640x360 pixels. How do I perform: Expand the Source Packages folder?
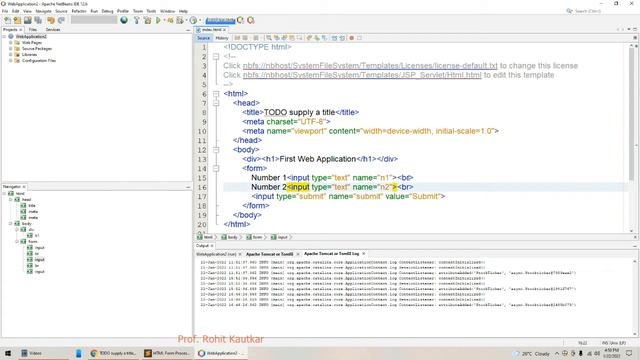pos(11,49)
